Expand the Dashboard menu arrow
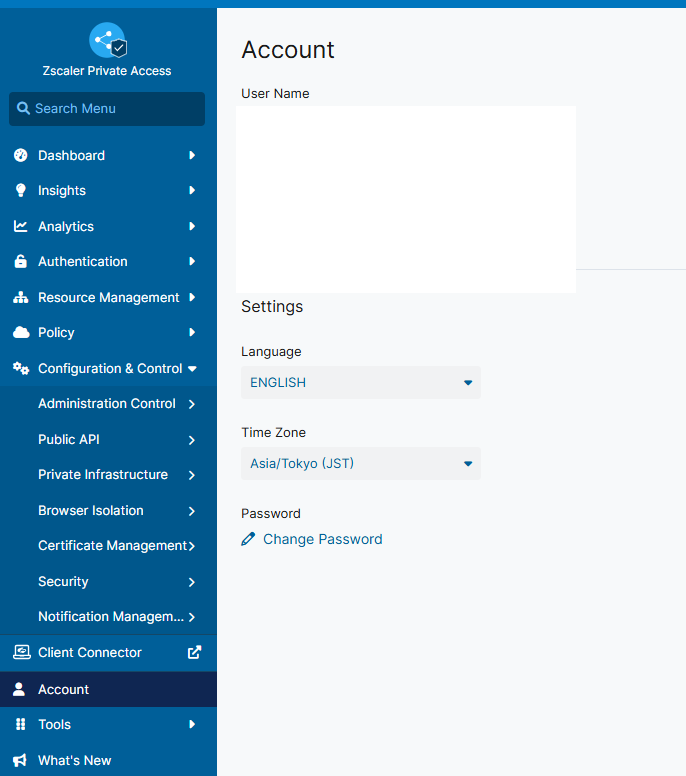Image resolution: width=686 pixels, height=776 pixels. click(x=192, y=155)
